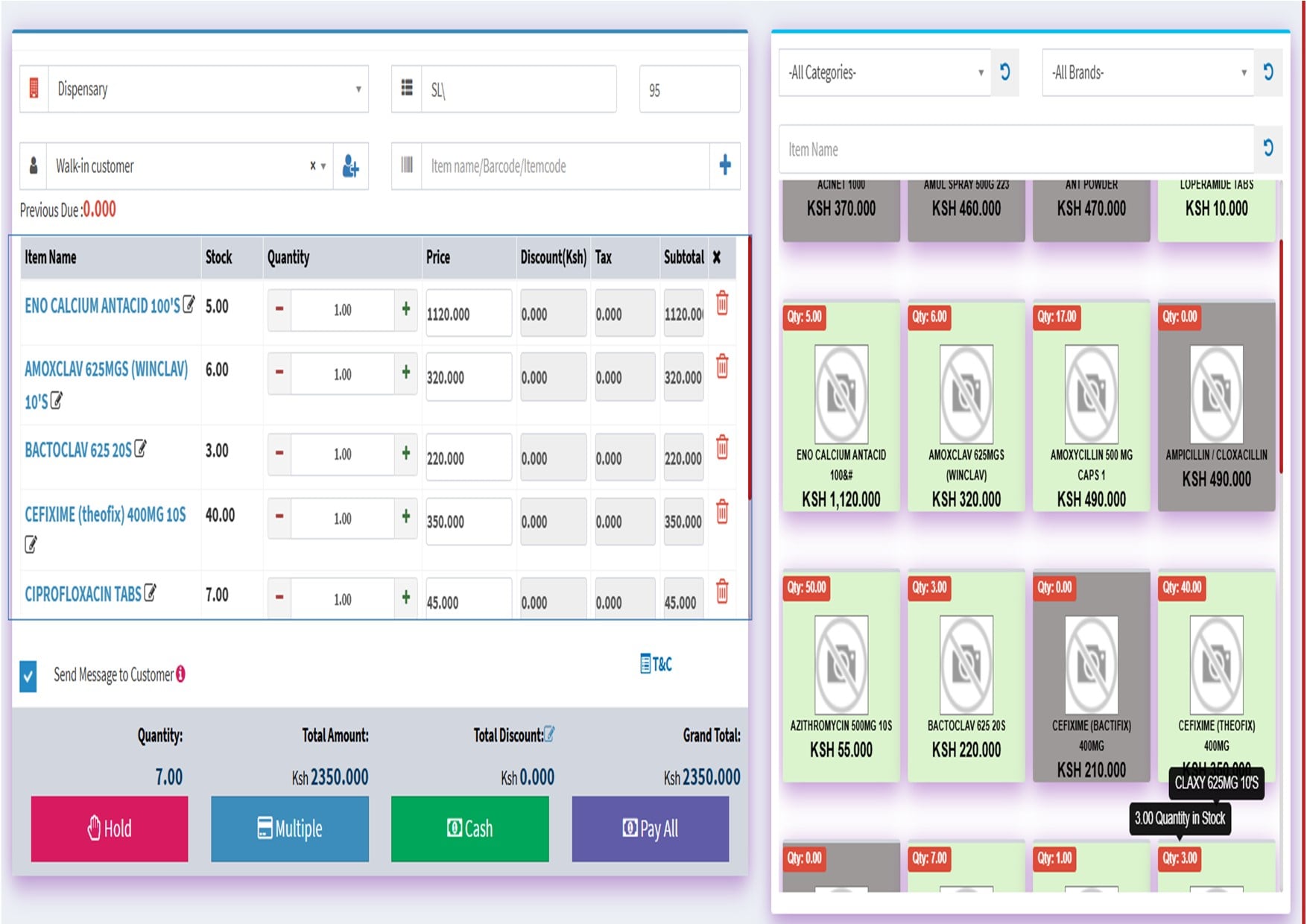The height and width of the screenshot is (924, 1307).
Task: Select the BACTOCLAV 625 20S product card
Action: (966, 677)
